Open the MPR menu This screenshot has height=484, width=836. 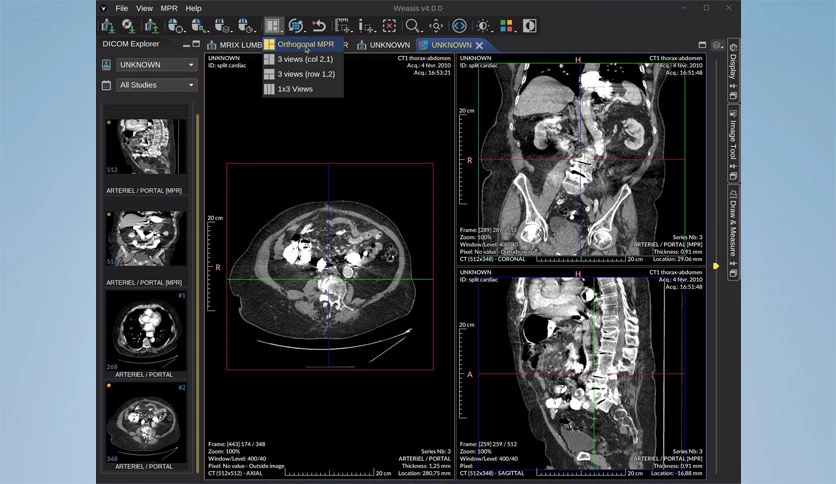169,8
